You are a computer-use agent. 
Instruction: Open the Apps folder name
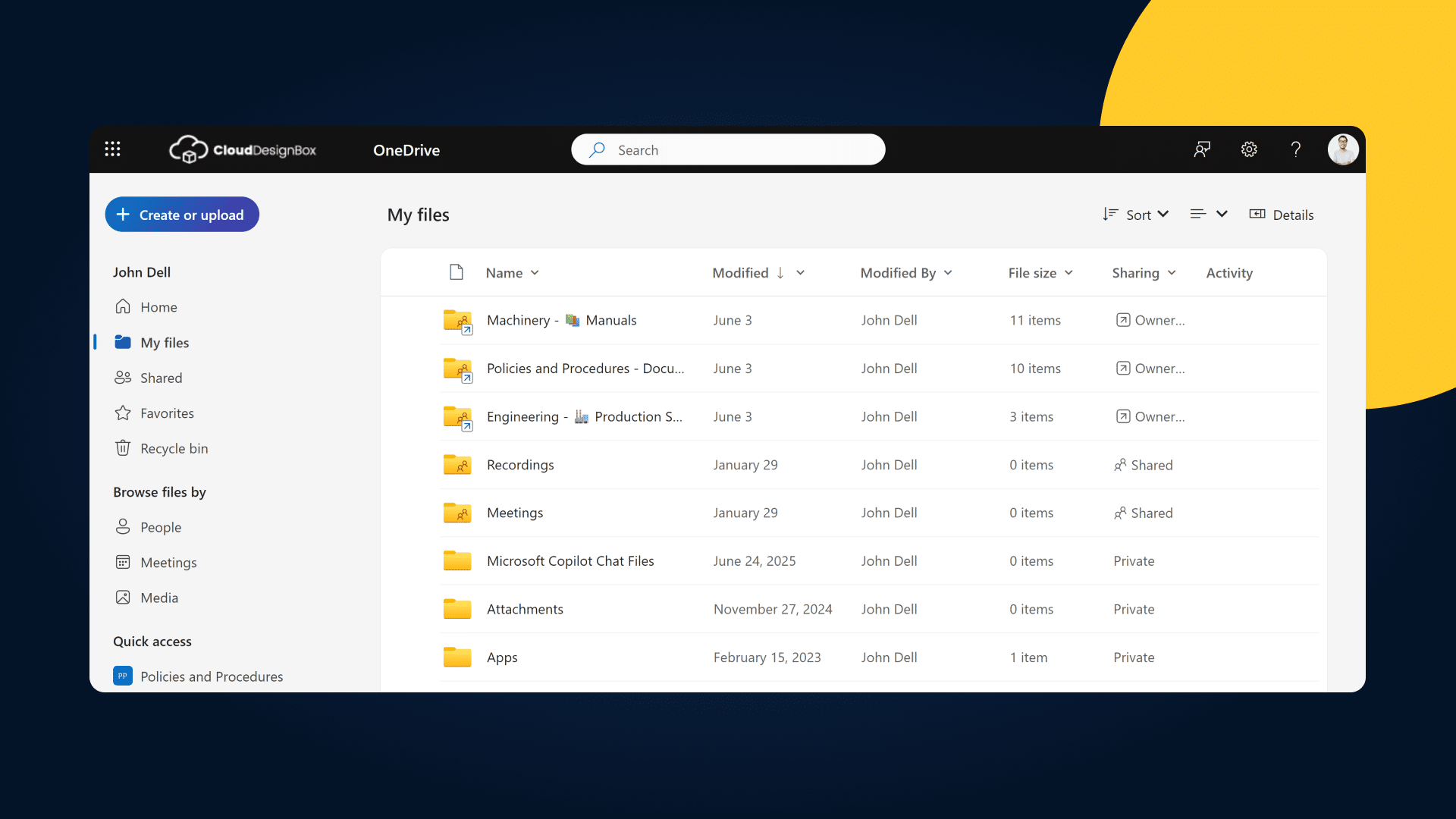pos(502,657)
